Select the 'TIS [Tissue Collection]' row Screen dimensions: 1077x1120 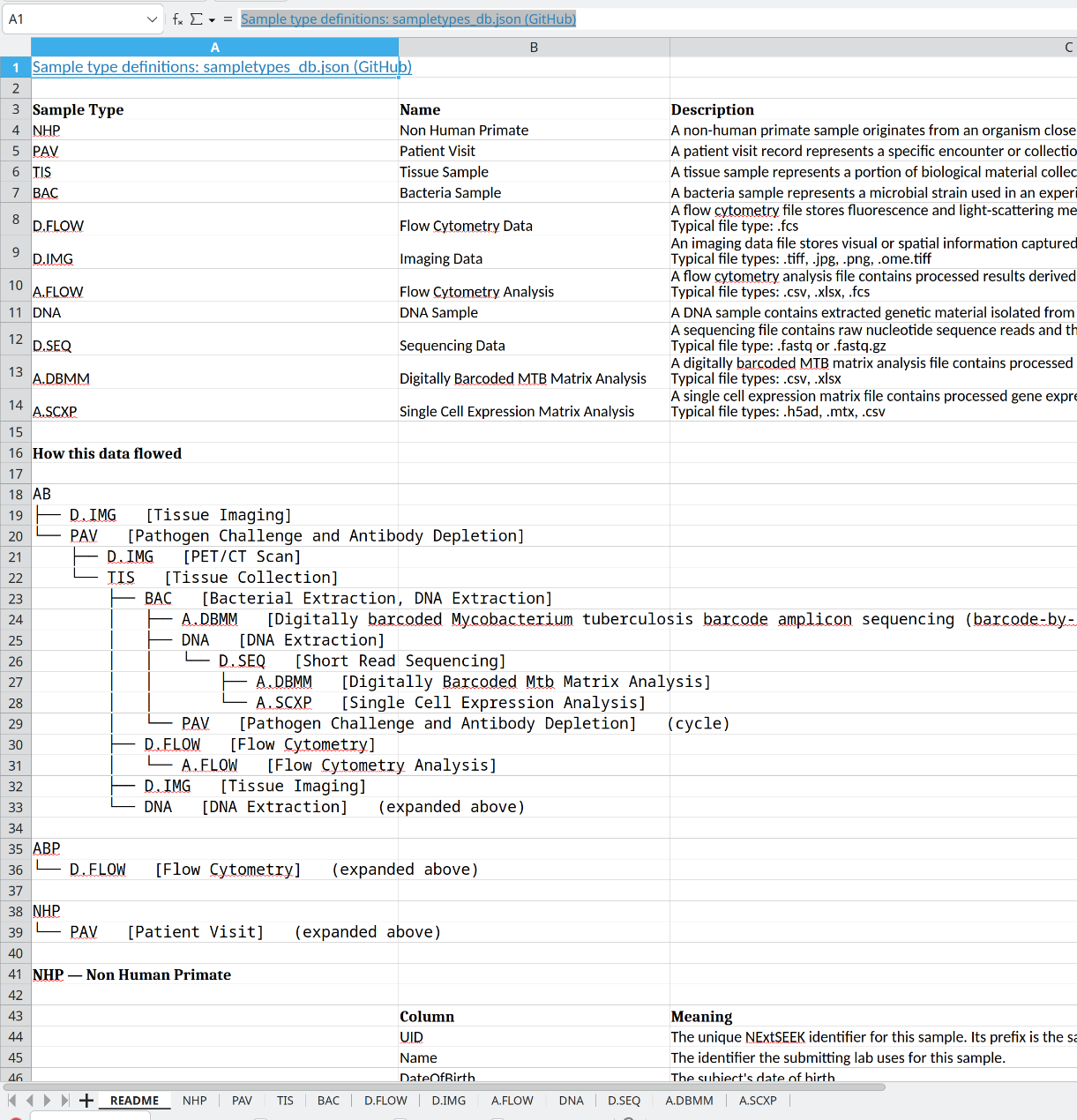(214, 578)
